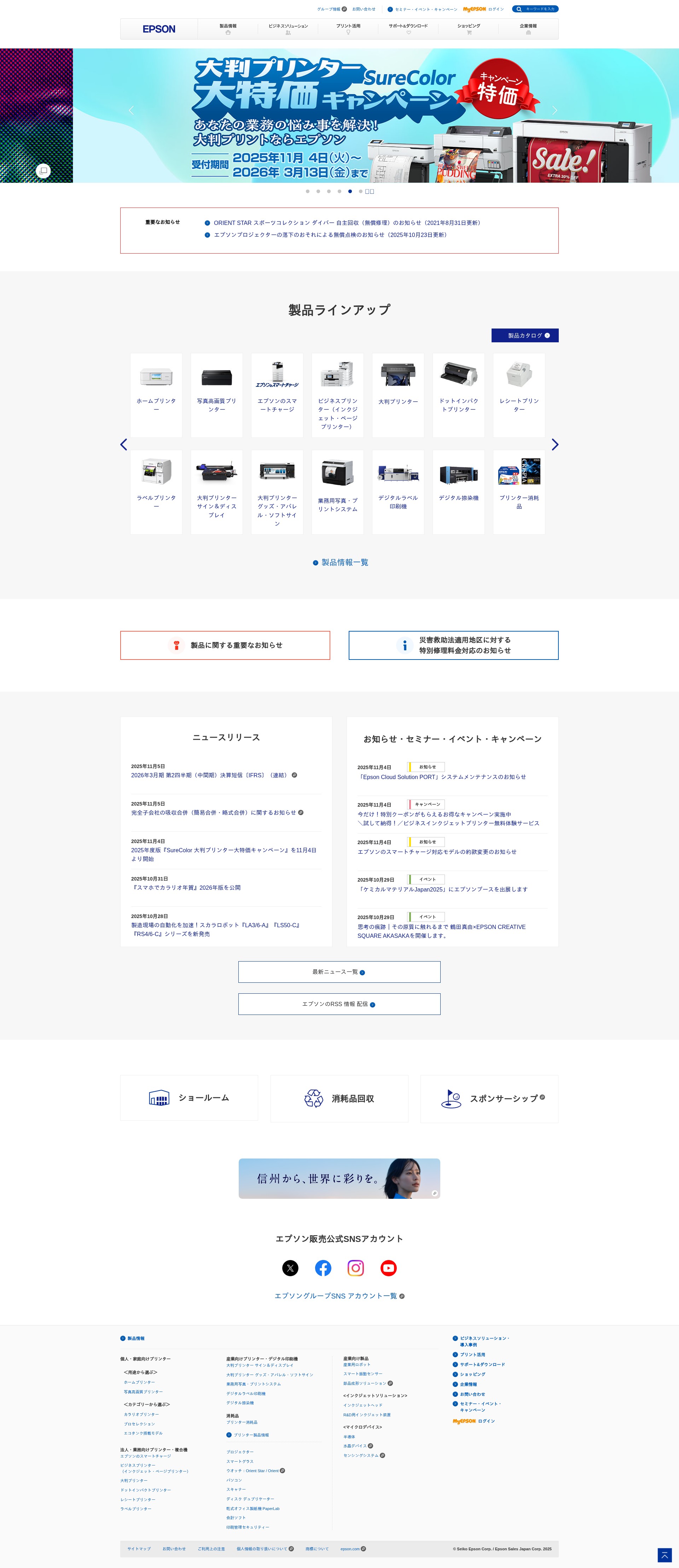Open ORIENT STAR recall notice link

pos(348,223)
